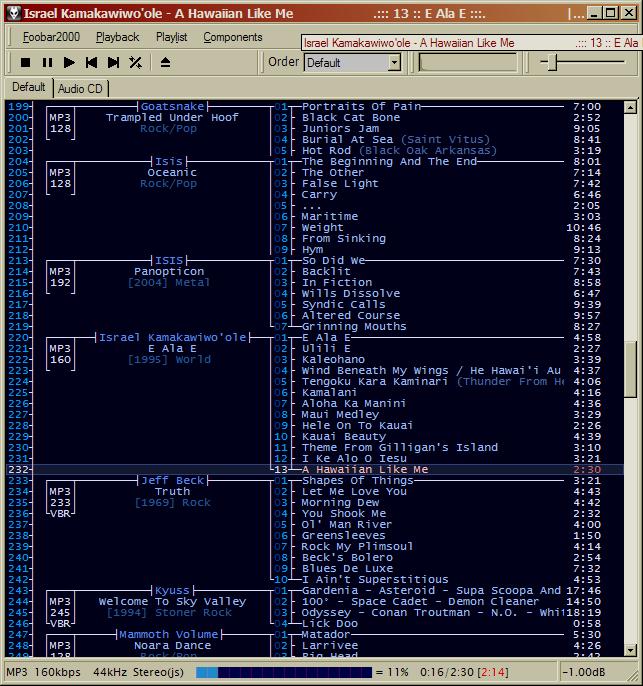
Task: Click the seek bar next to Order dropdown
Action: (468, 62)
